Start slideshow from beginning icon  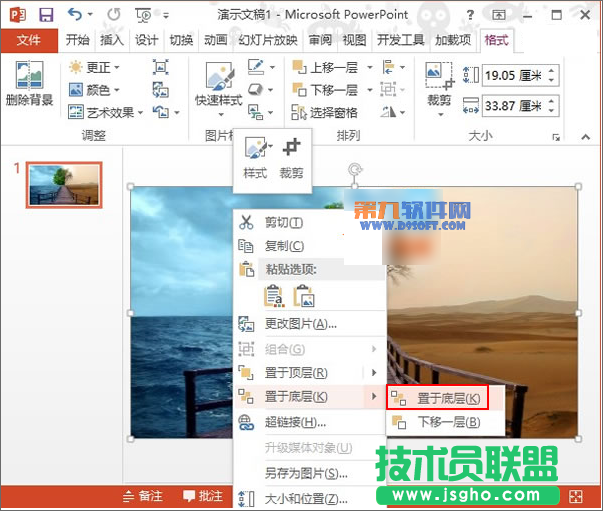point(143,15)
